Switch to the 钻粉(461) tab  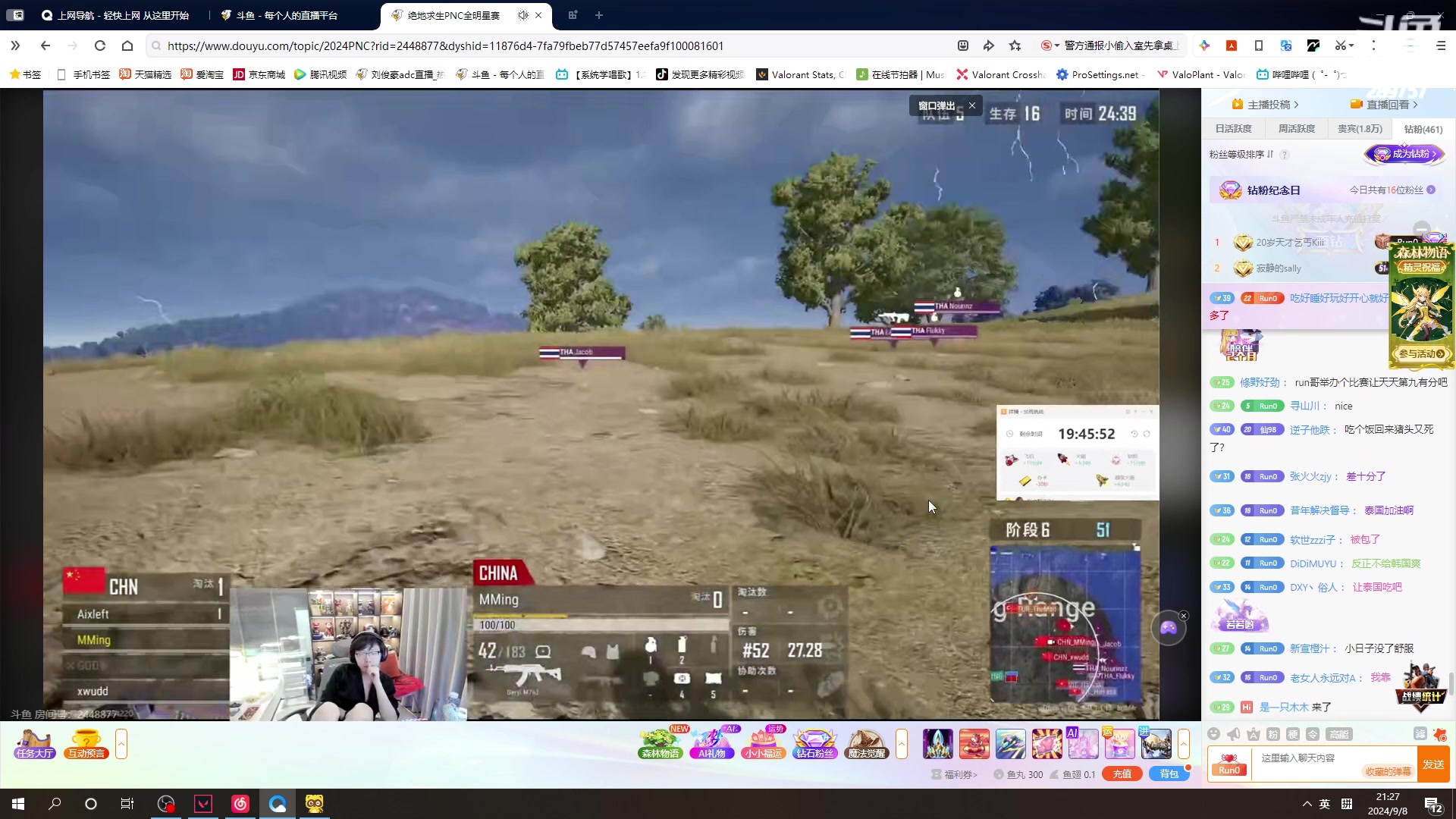point(1423,129)
